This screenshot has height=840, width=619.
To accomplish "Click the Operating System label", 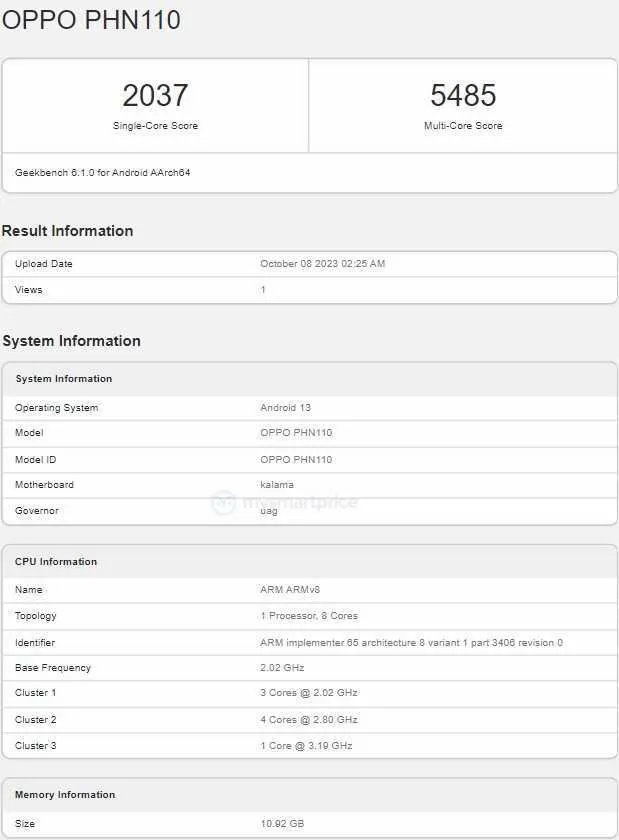I will [56, 408].
